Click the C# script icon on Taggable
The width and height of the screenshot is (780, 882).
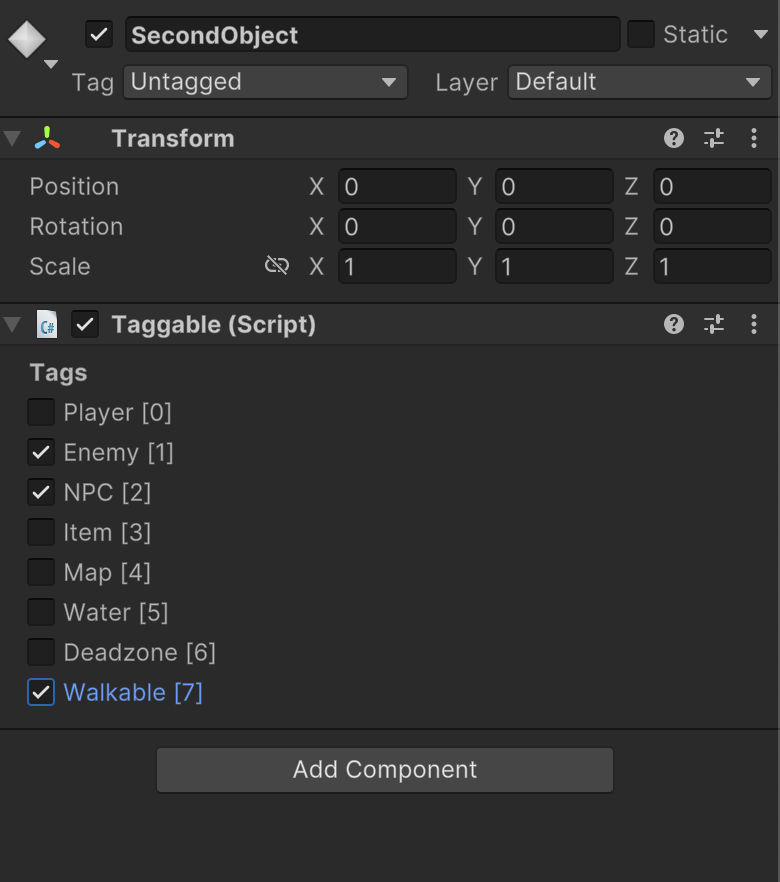tap(46, 324)
